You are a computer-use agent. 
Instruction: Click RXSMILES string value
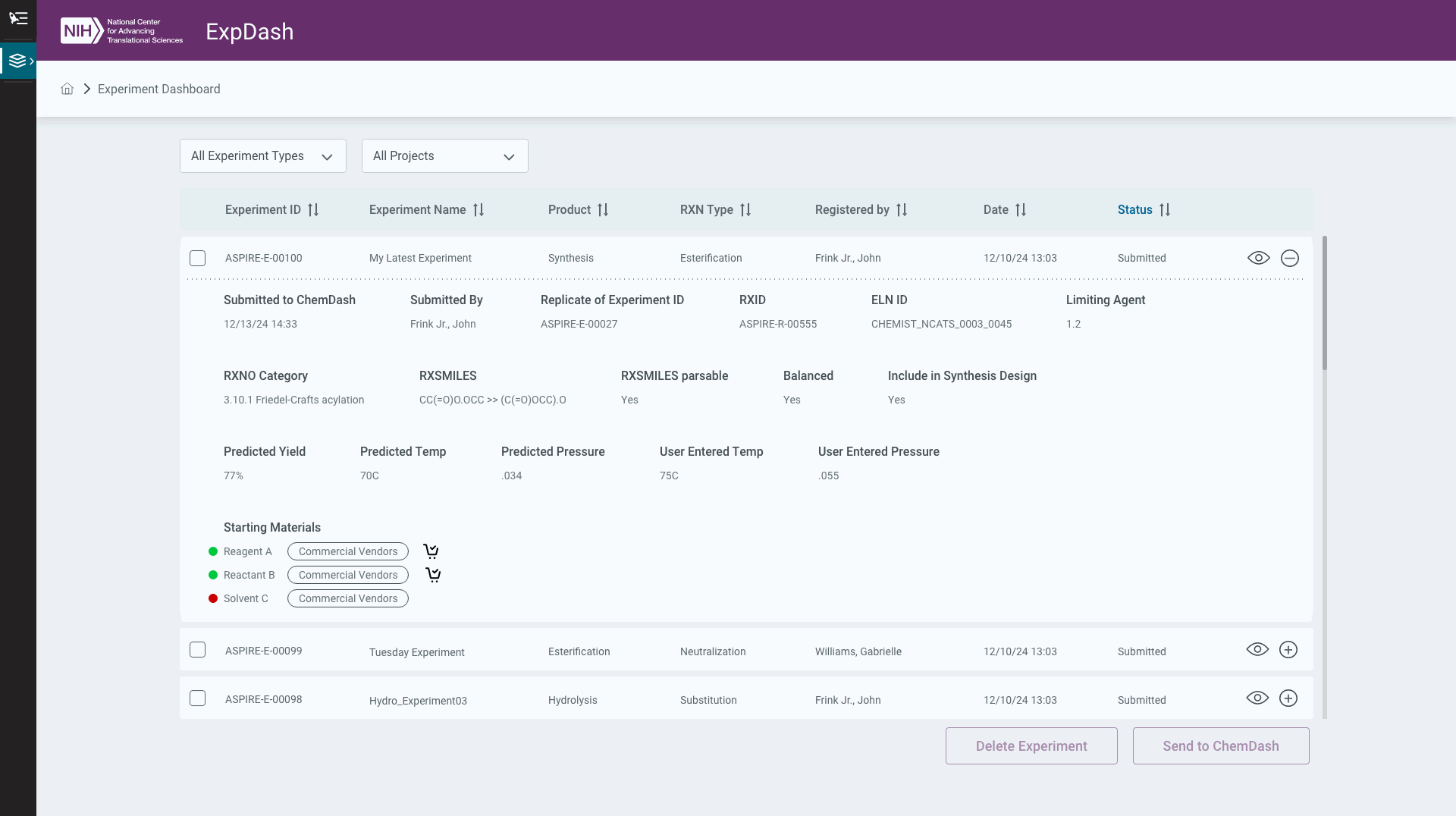pyautogui.click(x=493, y=400)
